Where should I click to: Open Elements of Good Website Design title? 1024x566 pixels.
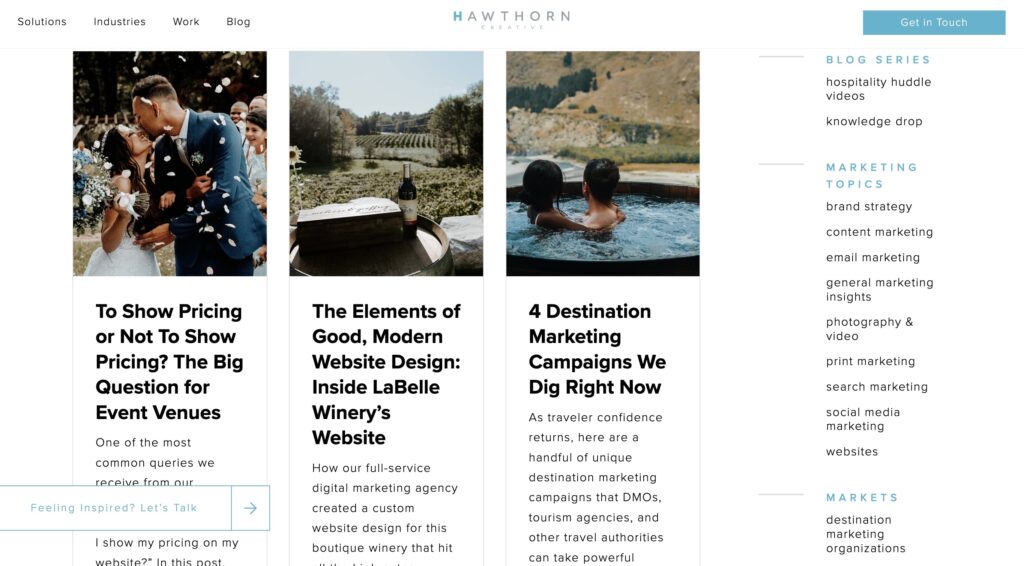pyautogui.click(x=386, y=374)
